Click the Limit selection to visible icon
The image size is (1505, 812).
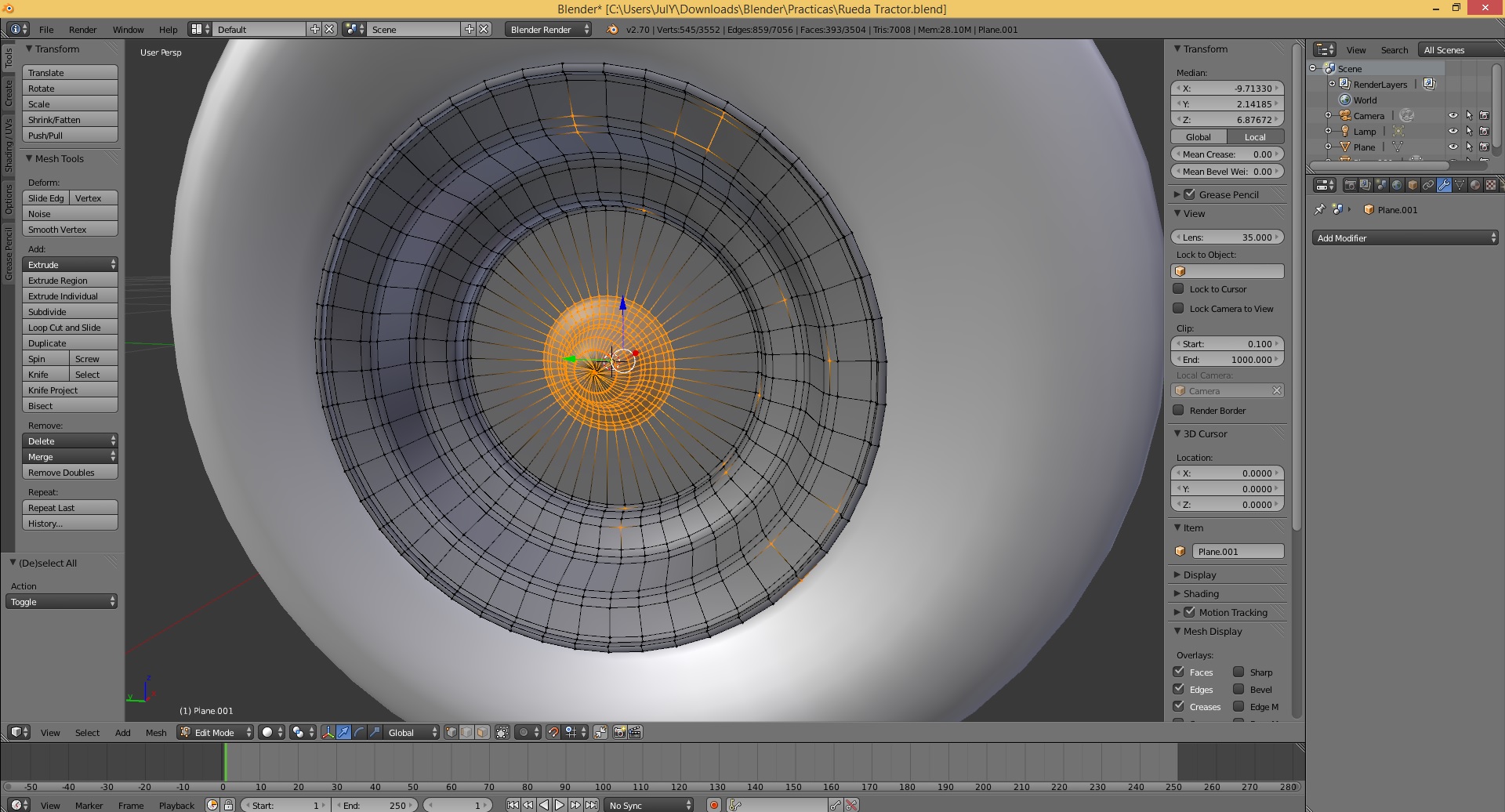502,732
